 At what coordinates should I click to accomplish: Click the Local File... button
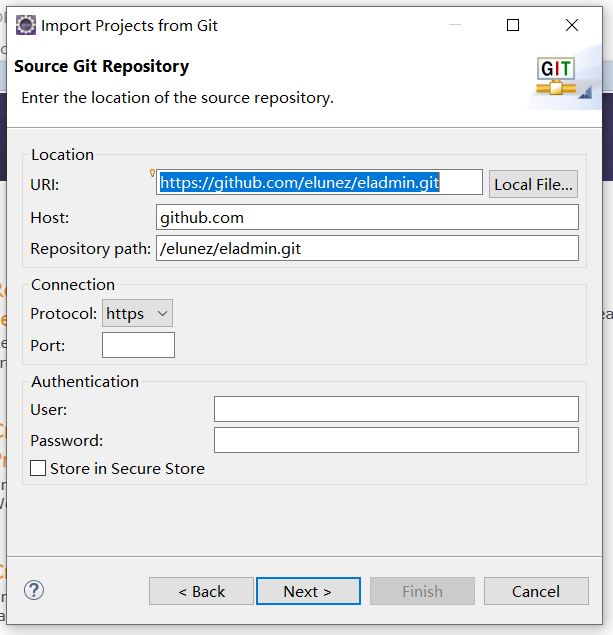tap(533, 184)
